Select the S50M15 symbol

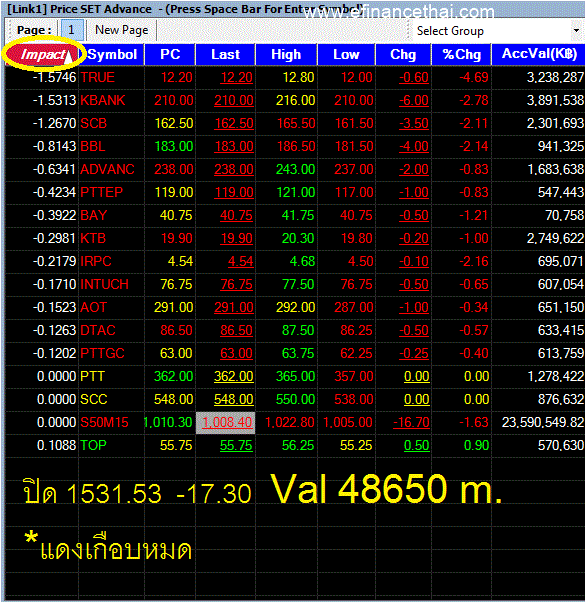(104, 423)
